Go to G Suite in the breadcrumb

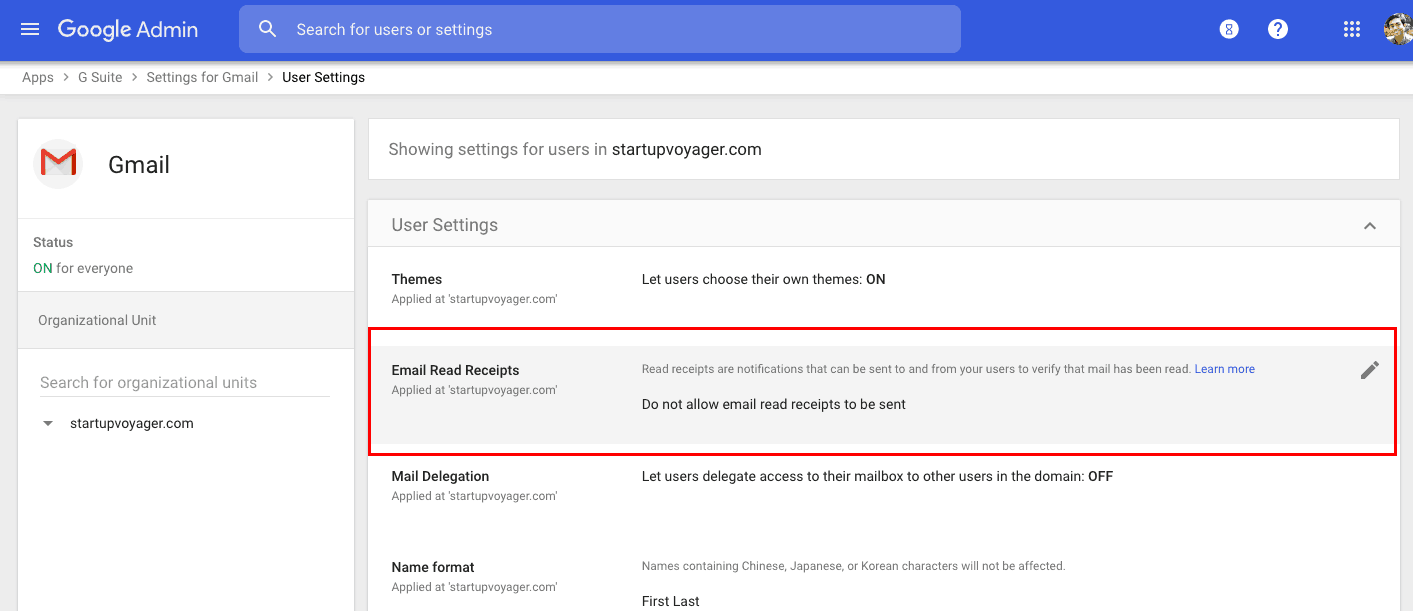pos(100,77)
